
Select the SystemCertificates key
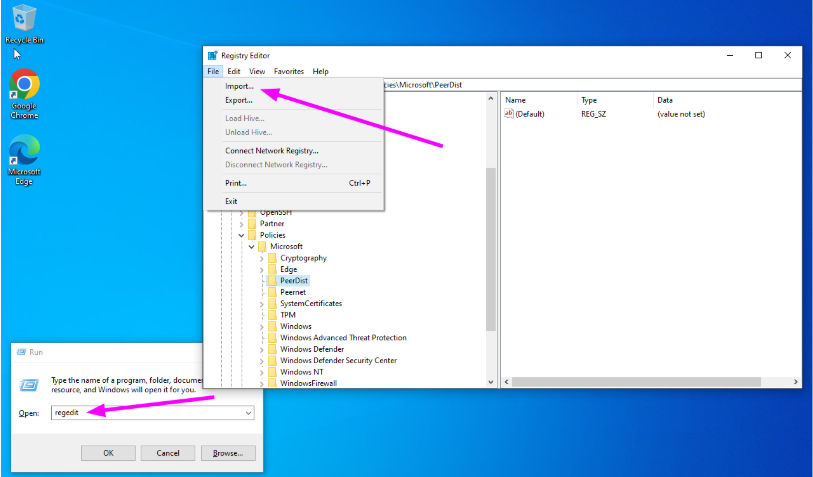(311, 303)
